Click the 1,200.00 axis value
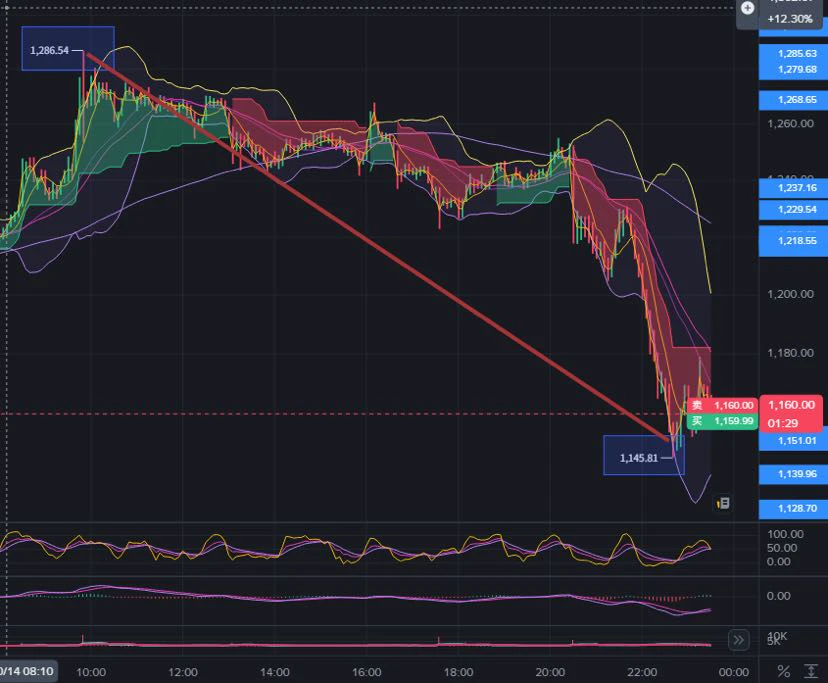828x683 pixels. coord(790,294)
